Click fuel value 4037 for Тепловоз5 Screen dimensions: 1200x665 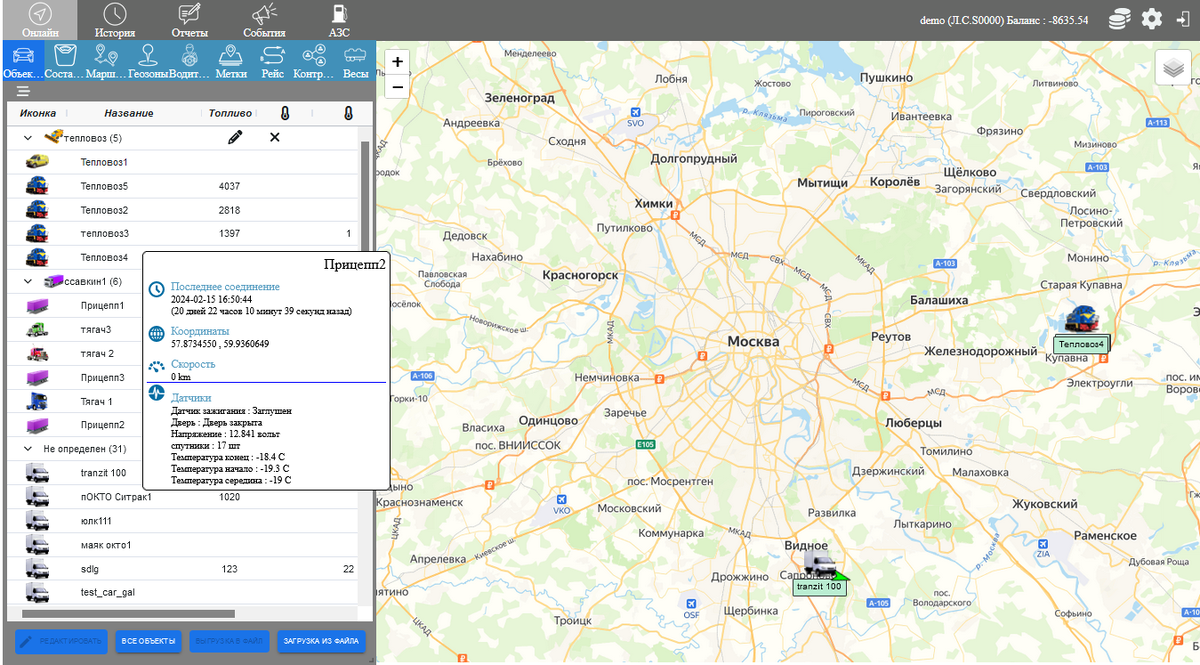tap(229, 186)
